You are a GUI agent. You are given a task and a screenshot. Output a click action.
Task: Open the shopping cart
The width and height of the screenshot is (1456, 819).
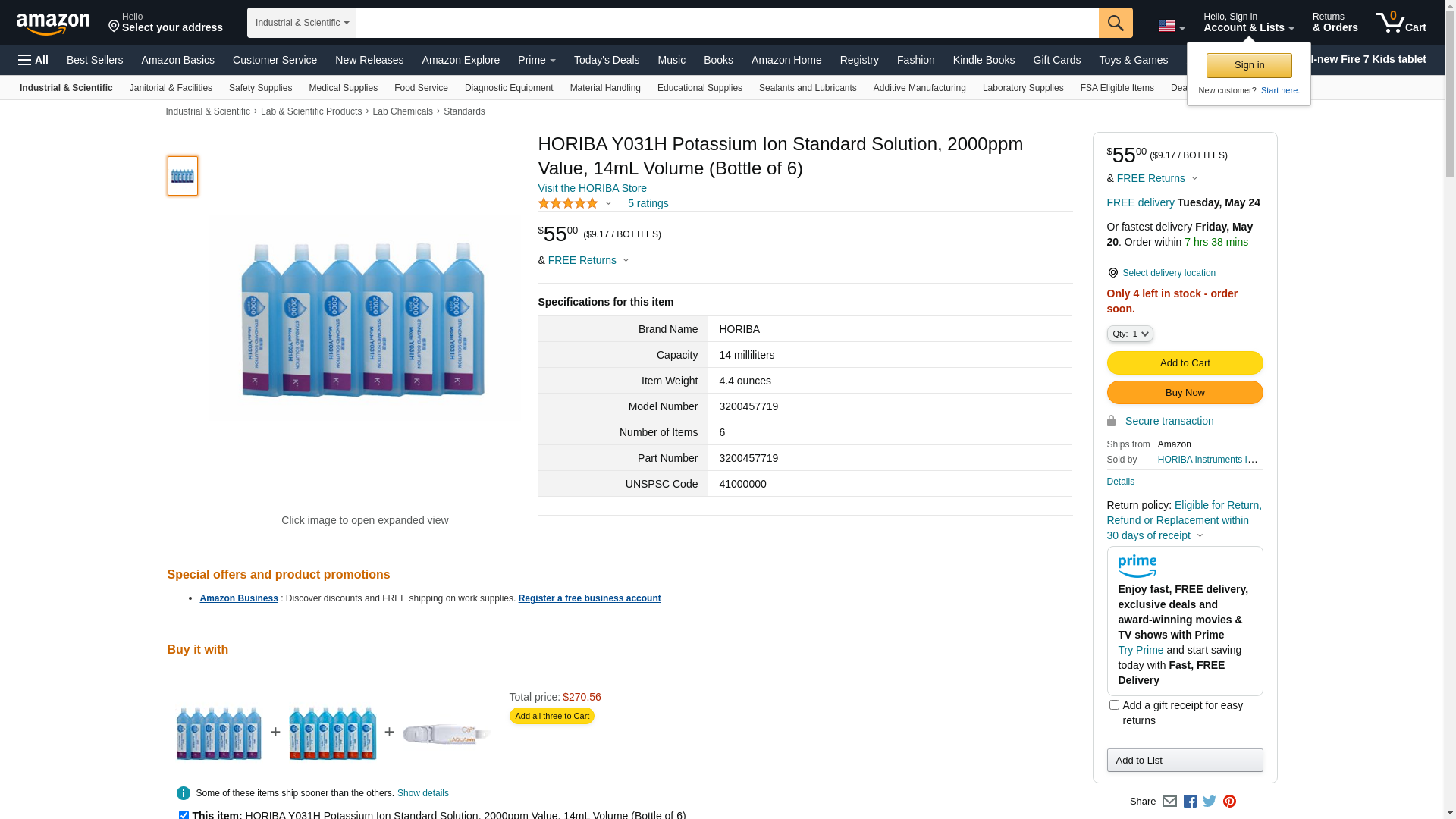point(1401,23)
